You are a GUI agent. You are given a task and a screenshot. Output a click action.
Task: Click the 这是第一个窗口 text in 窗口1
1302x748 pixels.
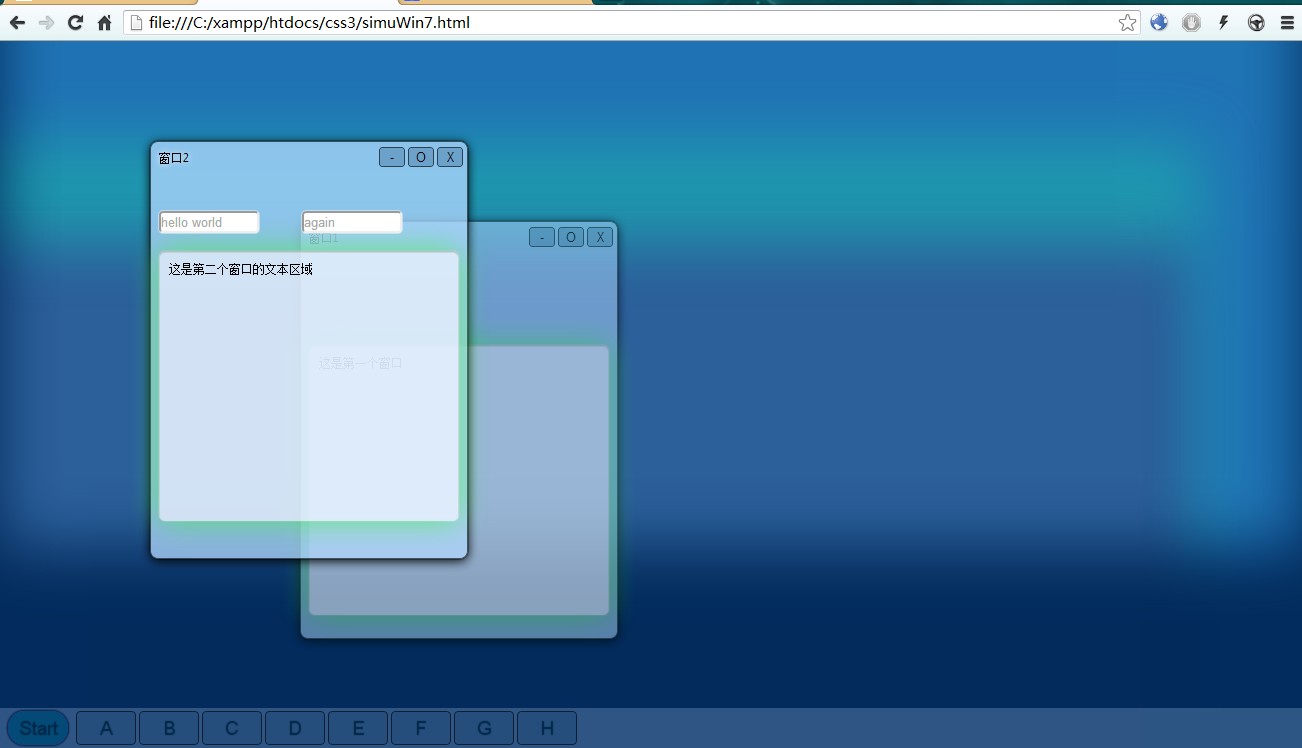361,363
